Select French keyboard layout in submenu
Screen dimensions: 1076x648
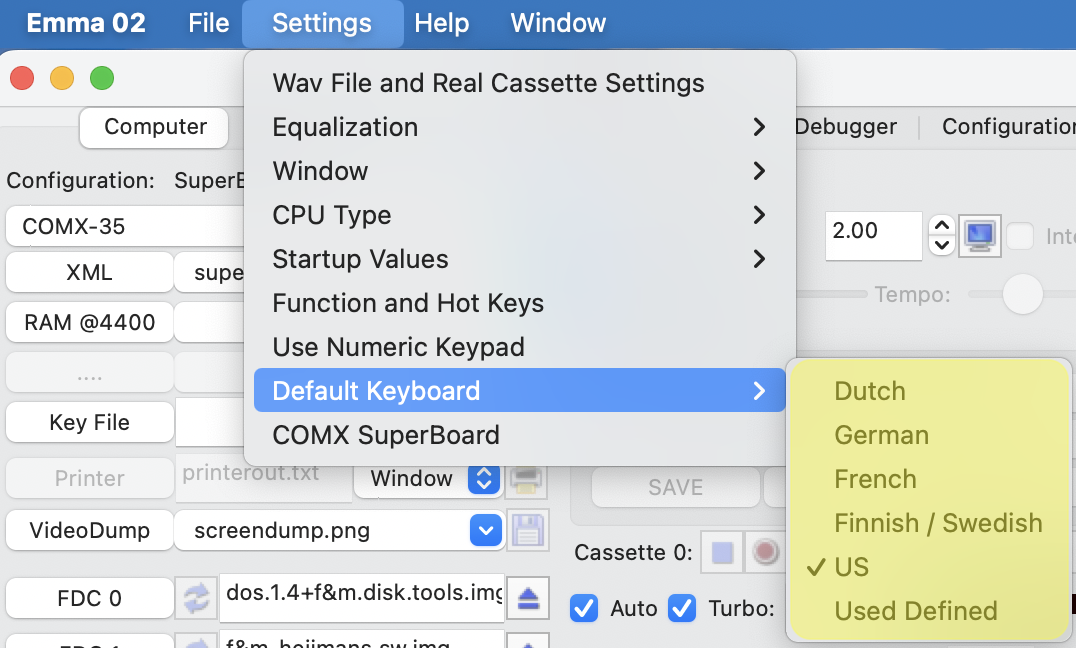pyautogui.click(x=875, y=479)
